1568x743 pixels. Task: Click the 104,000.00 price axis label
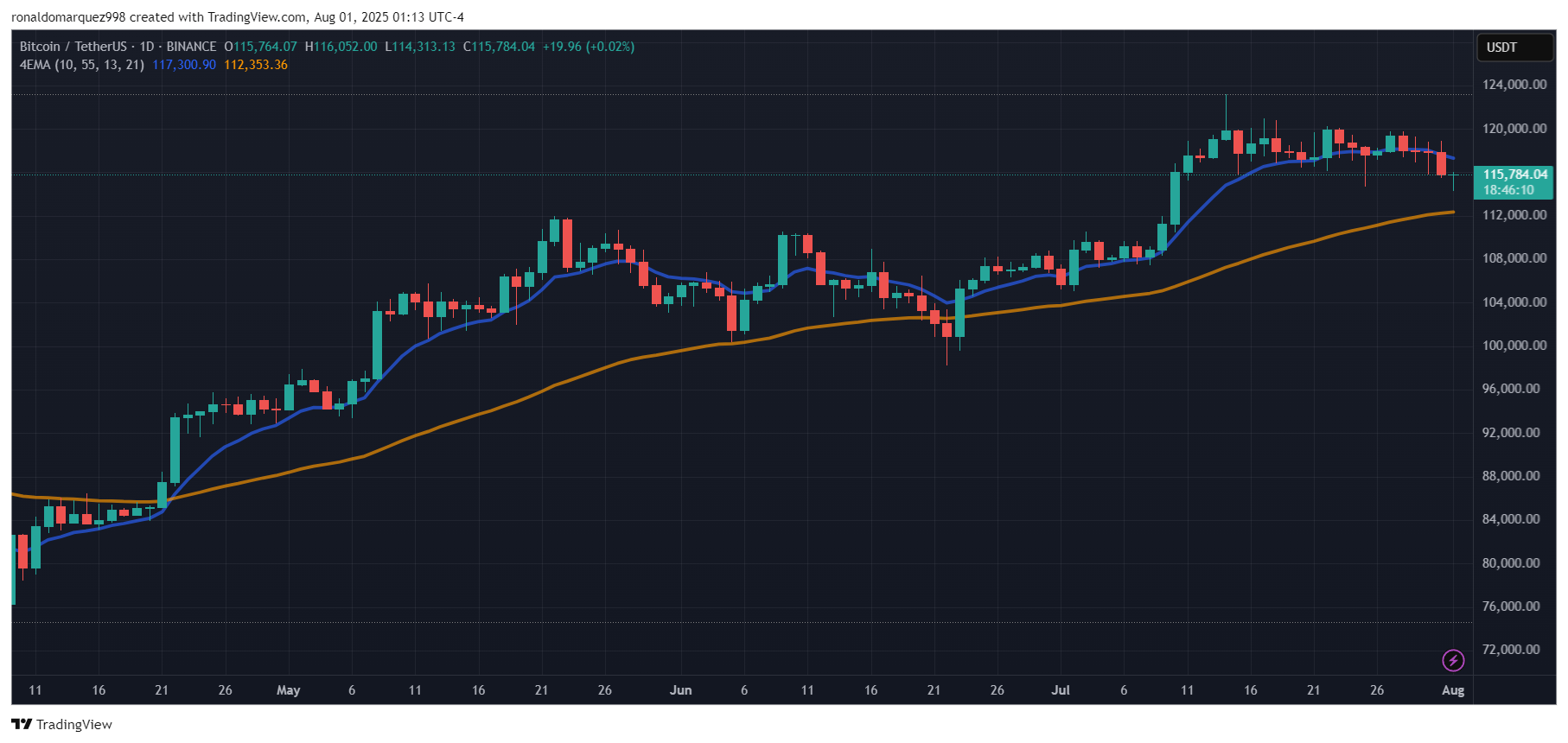[1514, 302]
